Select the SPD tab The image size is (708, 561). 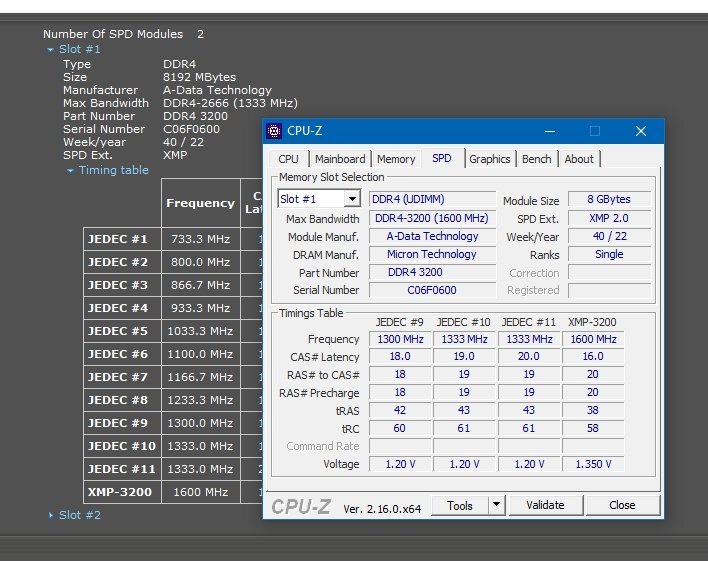(x=442, y=158)
